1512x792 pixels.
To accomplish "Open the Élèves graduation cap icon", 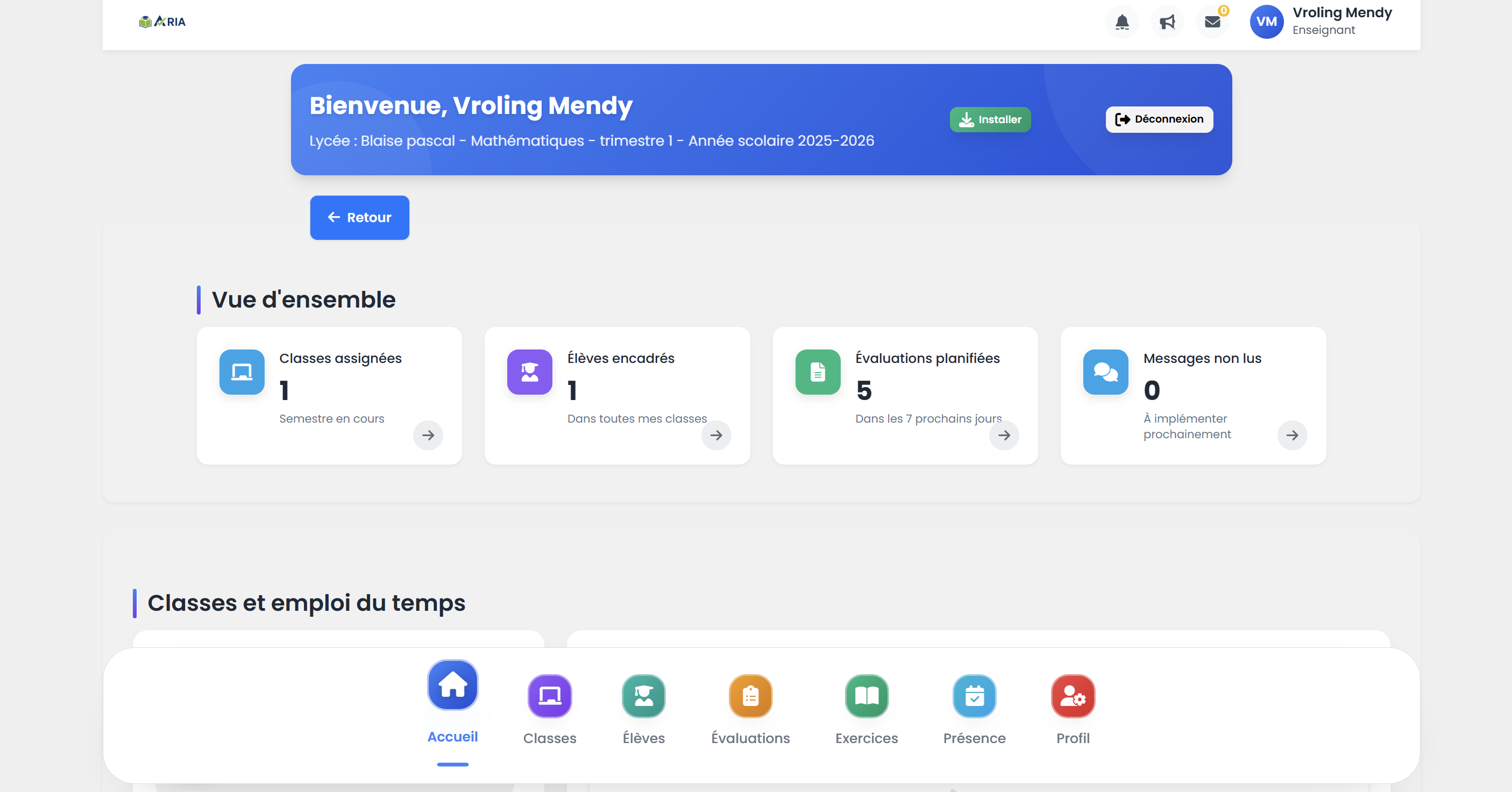I will 643,697.
